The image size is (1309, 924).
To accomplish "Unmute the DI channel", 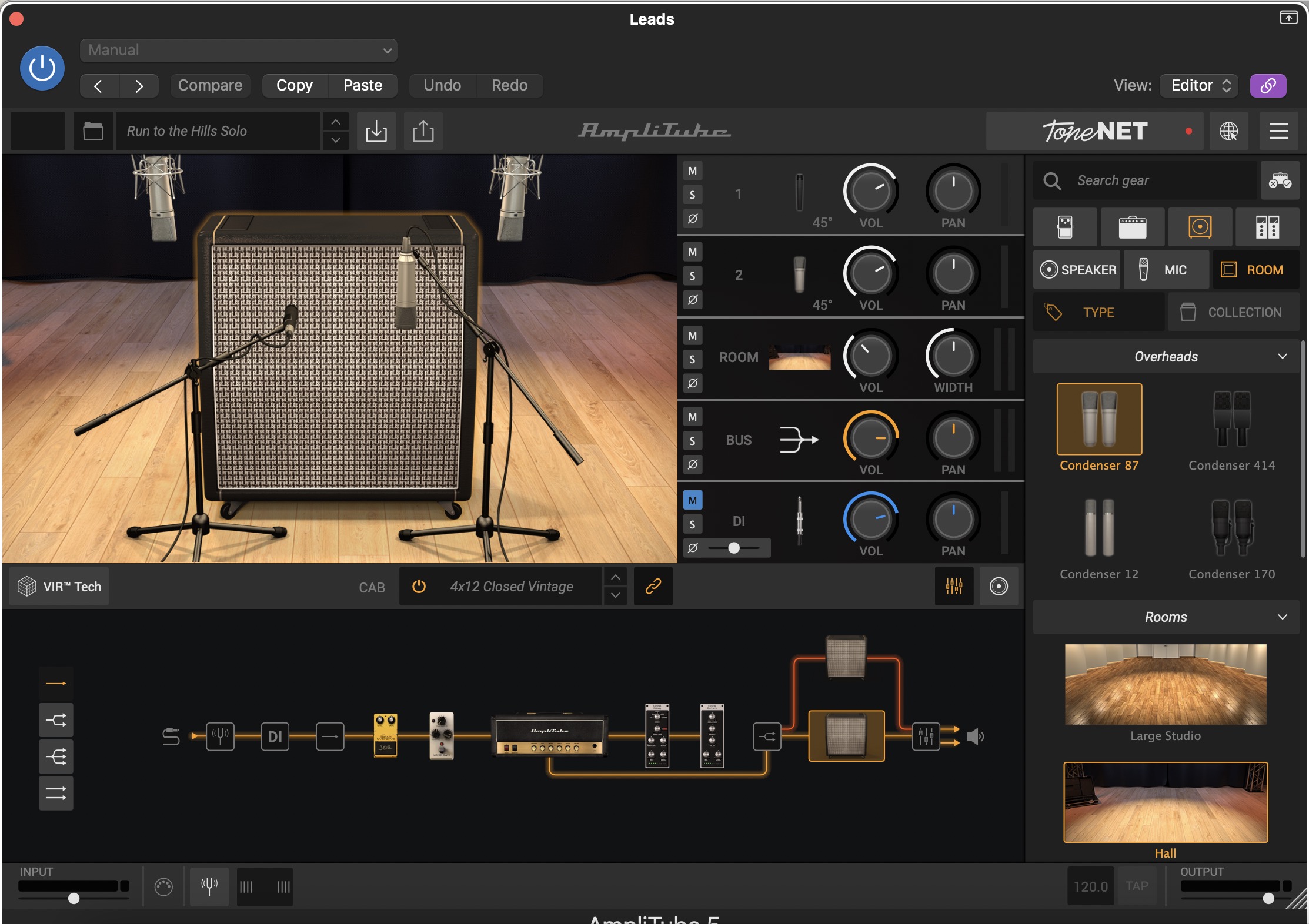I will pos(693,500).
